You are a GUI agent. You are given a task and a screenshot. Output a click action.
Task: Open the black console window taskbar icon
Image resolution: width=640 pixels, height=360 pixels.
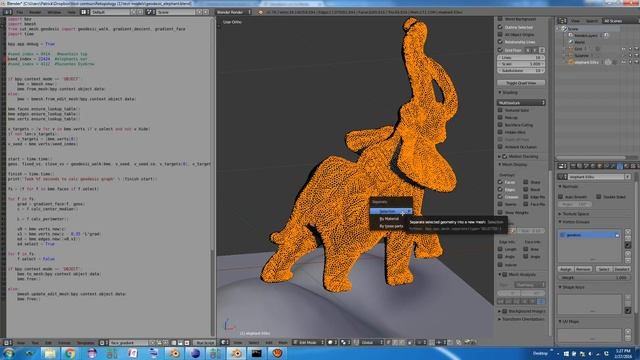point(257,353)
